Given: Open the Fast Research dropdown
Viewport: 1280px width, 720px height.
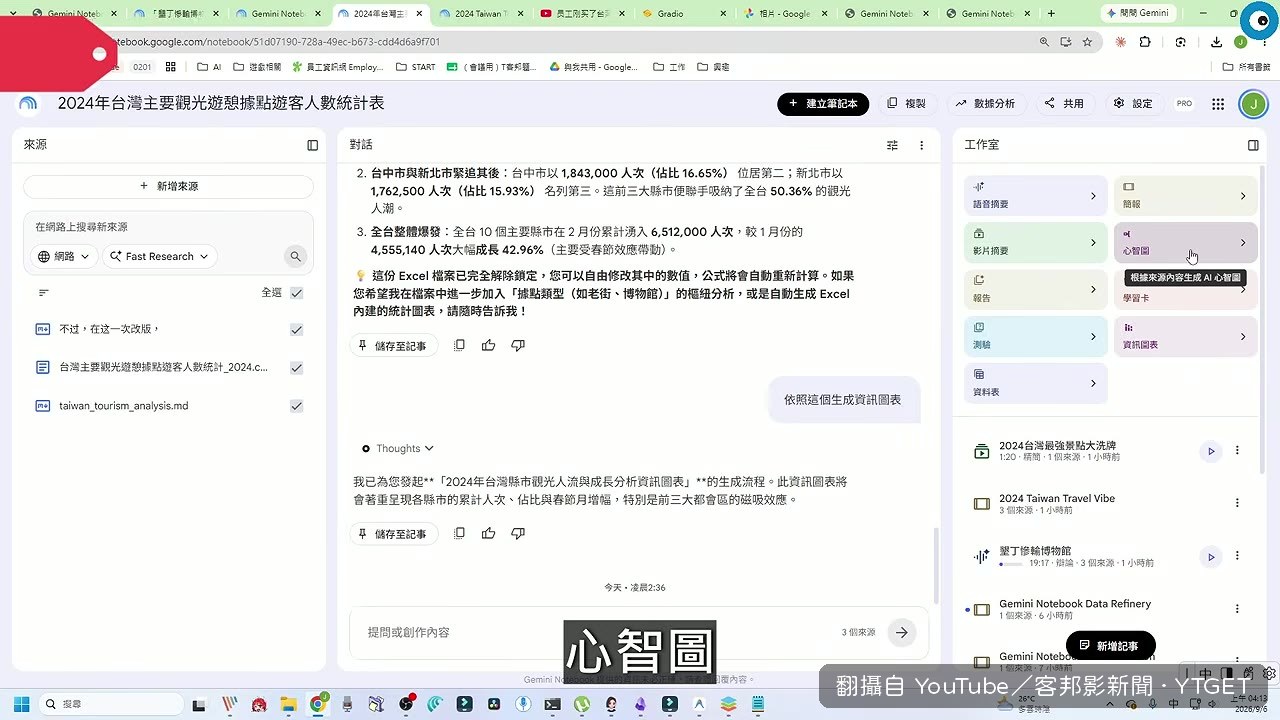Looking at the screenshot, I should tap(160, 256).
